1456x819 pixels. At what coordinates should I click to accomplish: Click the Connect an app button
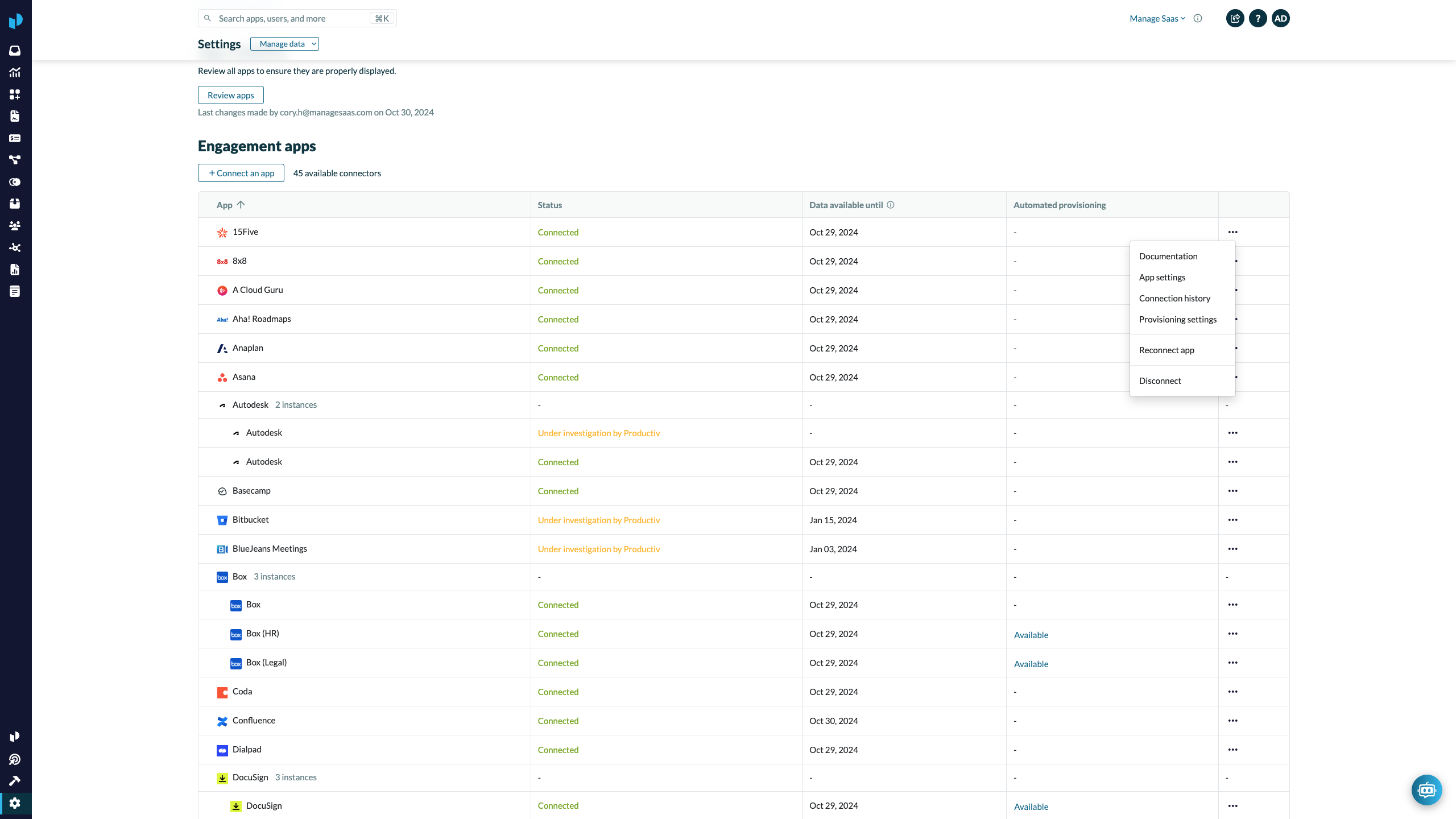pyautogui.click(x=241, y=173)
